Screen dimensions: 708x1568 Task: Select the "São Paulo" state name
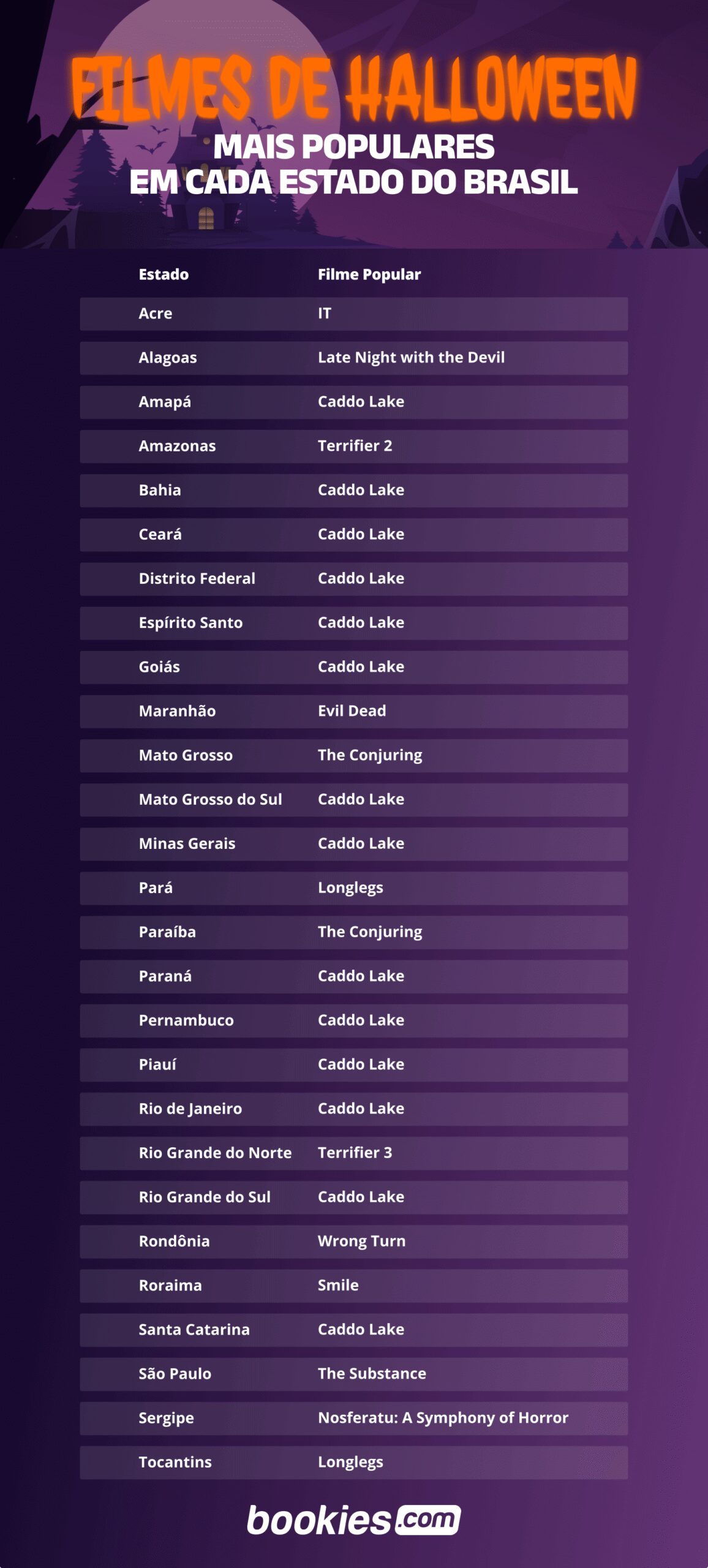point(175,1374)
